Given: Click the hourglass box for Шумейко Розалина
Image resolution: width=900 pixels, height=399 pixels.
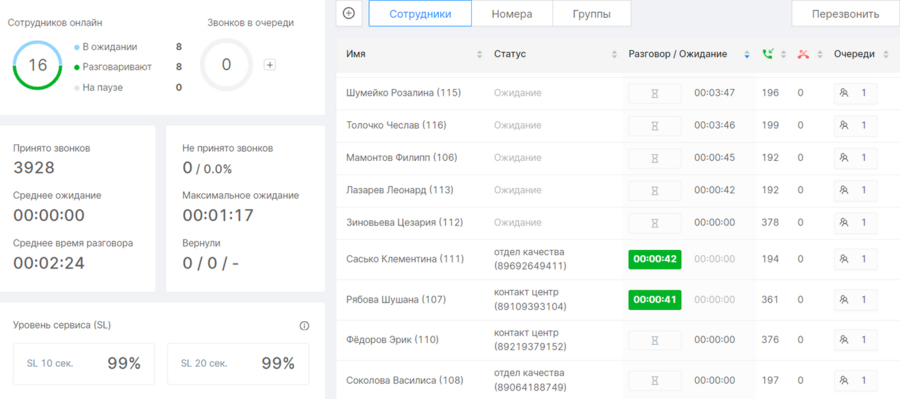Looking at the screenshot, I should click(655, 93).
